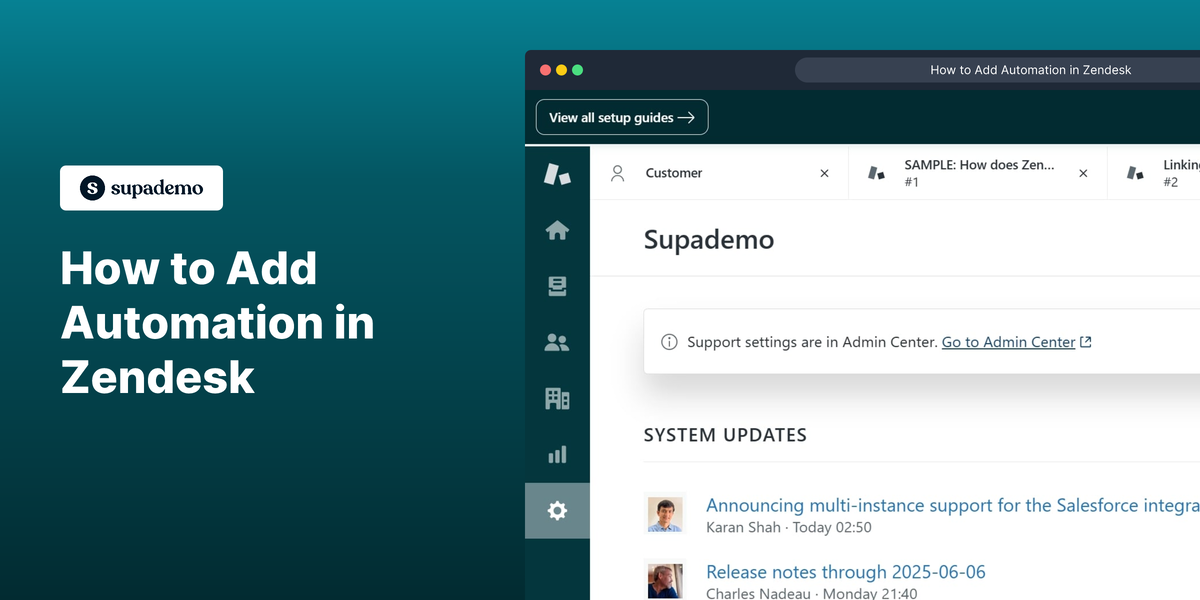Click Charles Nadeau's avatar thumbnail

[665, 582]
